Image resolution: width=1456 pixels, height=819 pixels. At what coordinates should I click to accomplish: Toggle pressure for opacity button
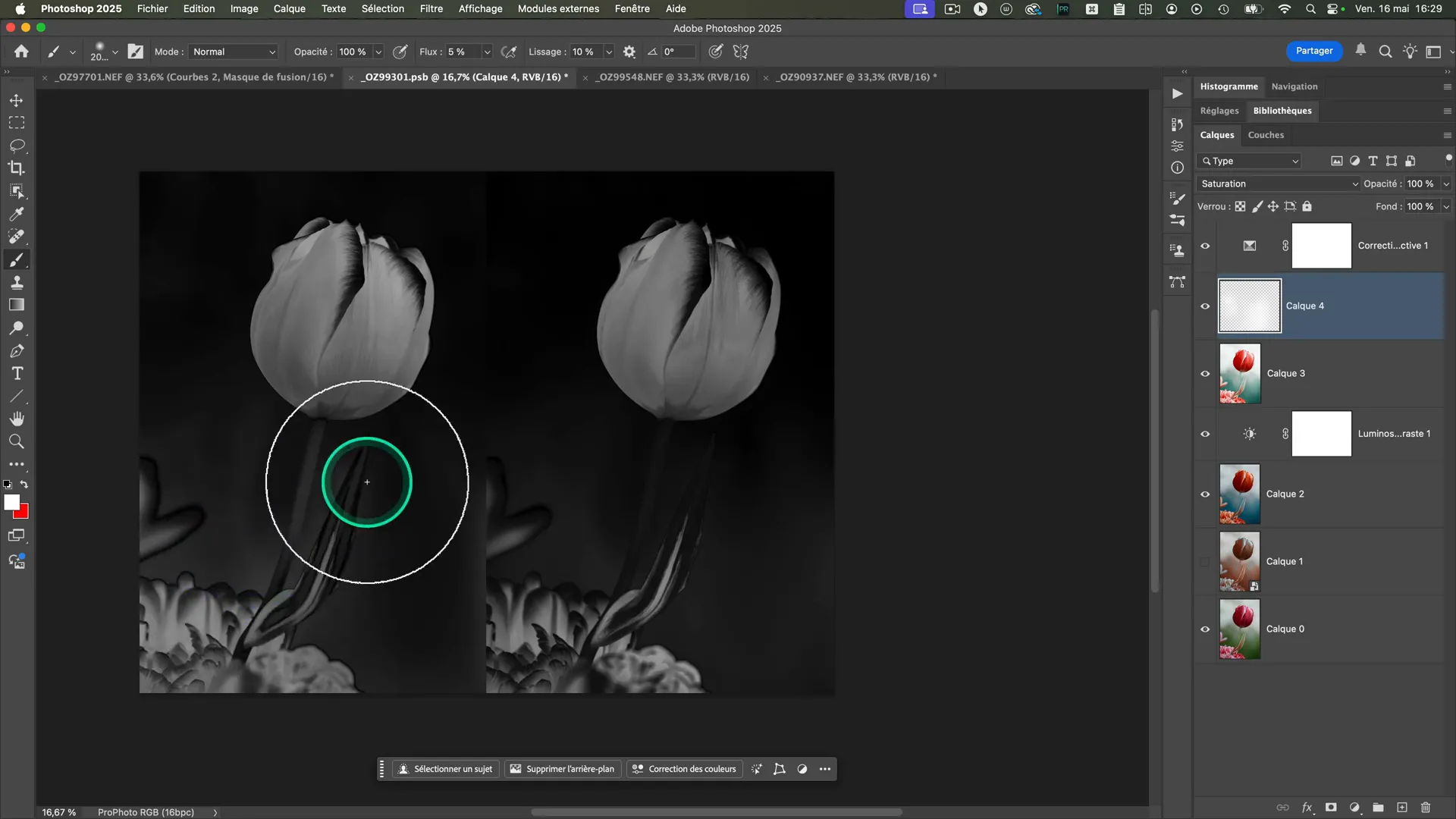pyautogui.click(x=400, y=52)
